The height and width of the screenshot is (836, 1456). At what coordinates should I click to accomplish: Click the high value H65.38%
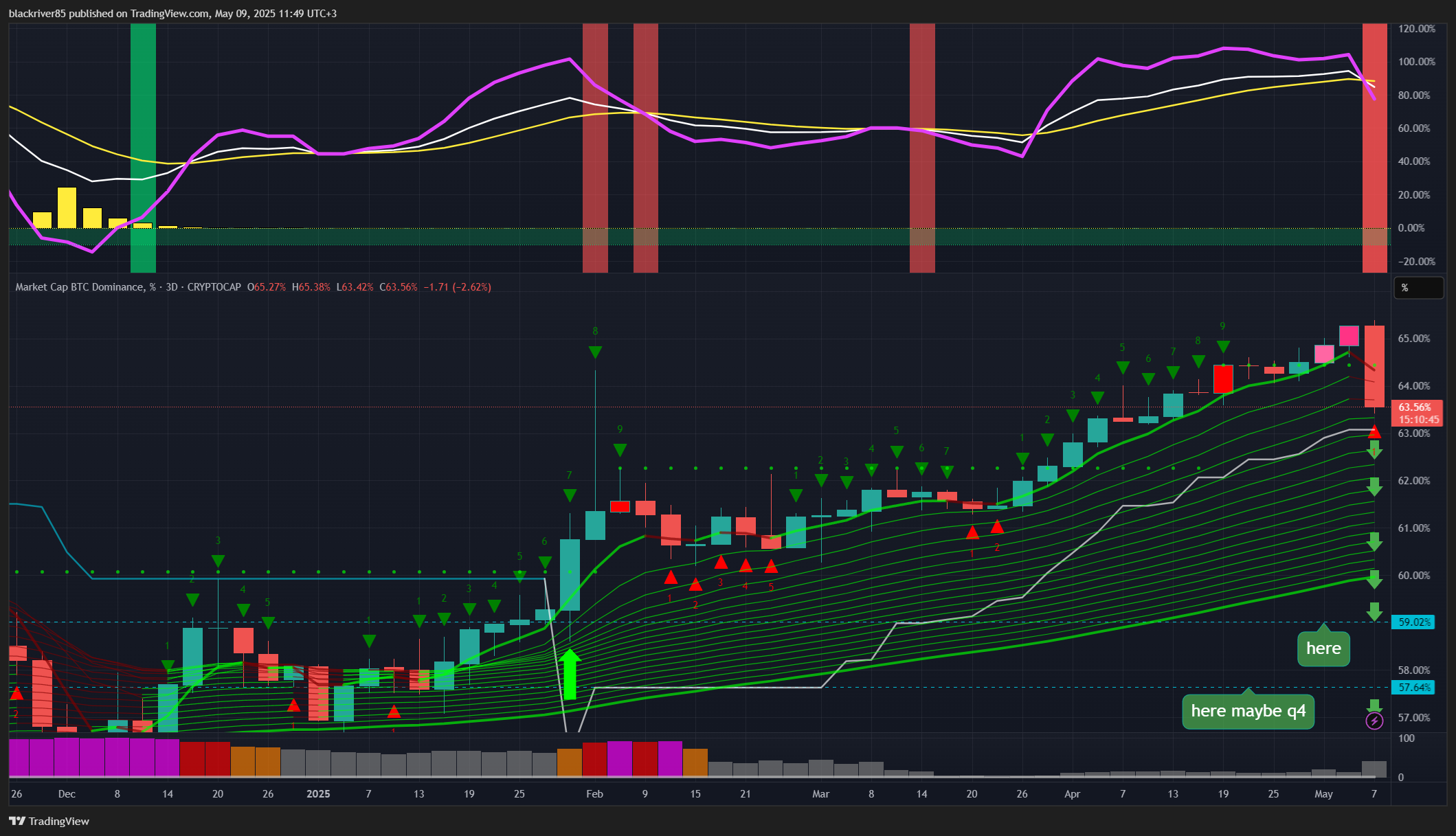click(x=311, y=287)
